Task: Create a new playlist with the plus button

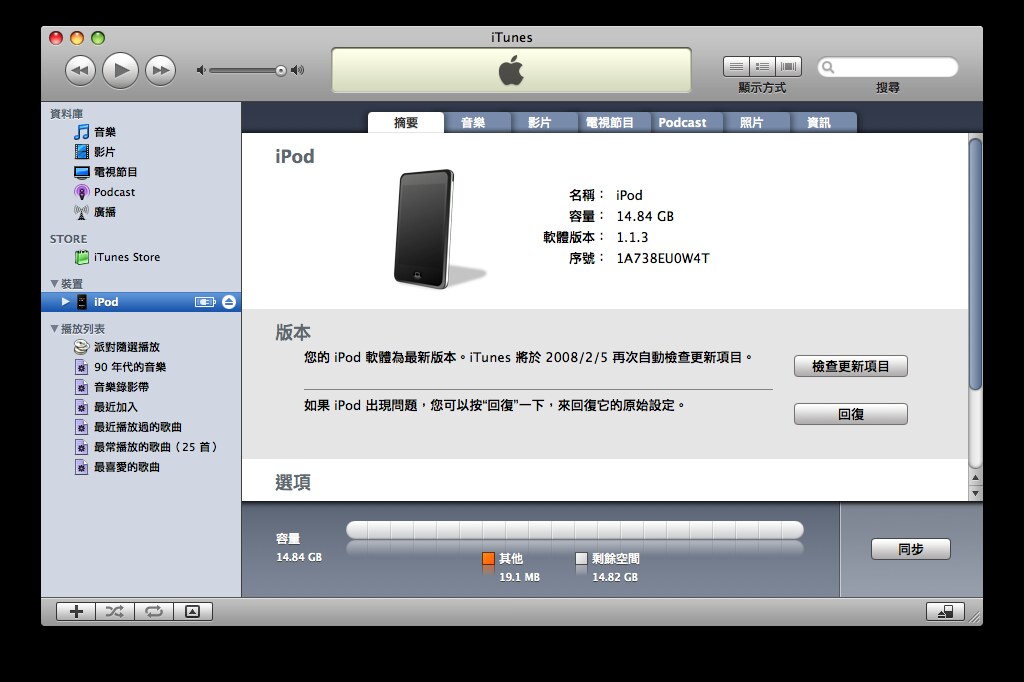Action: click(x=75, y=611)
